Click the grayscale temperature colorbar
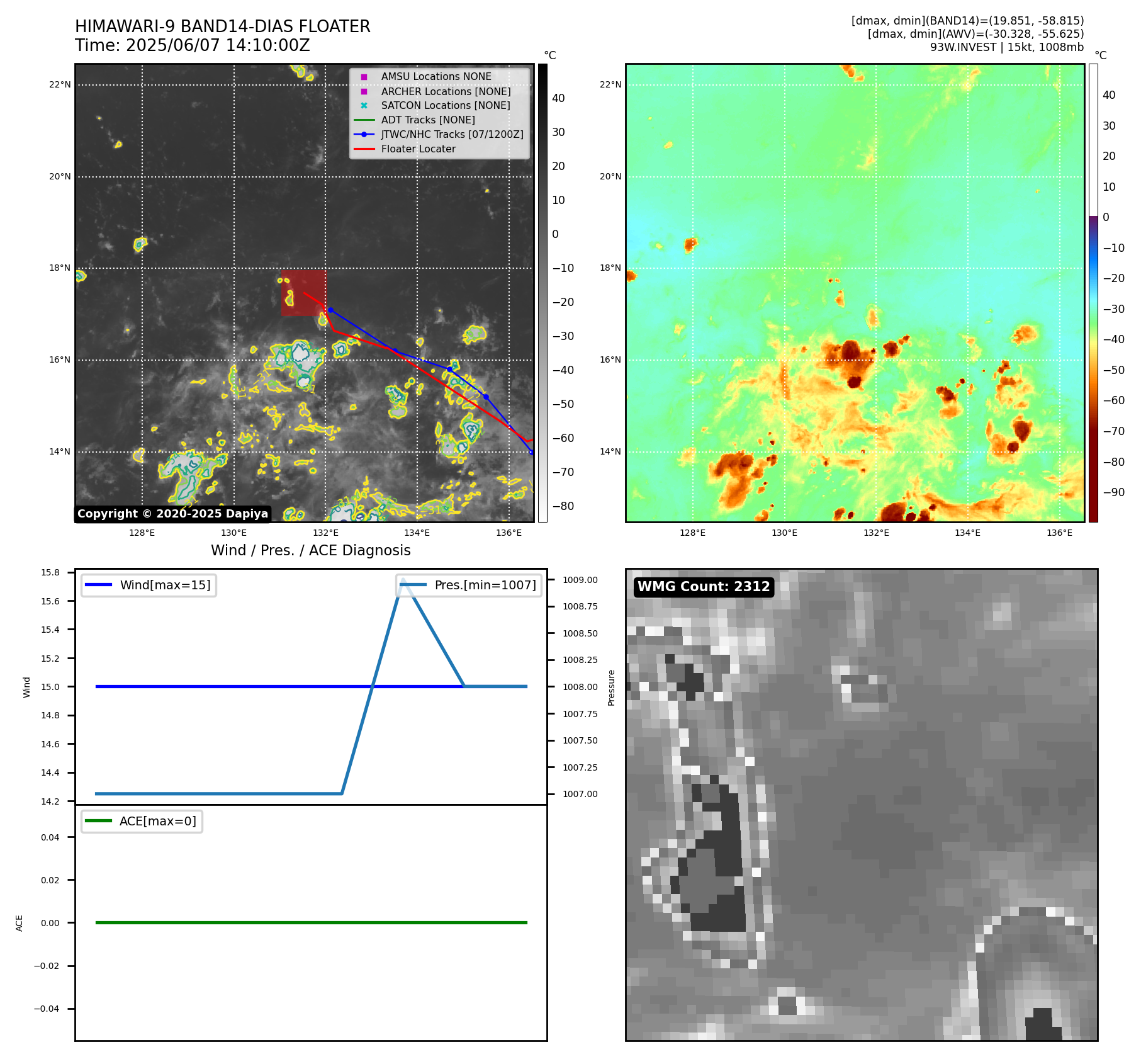The image size is (1141, 1064). [542, 293]
